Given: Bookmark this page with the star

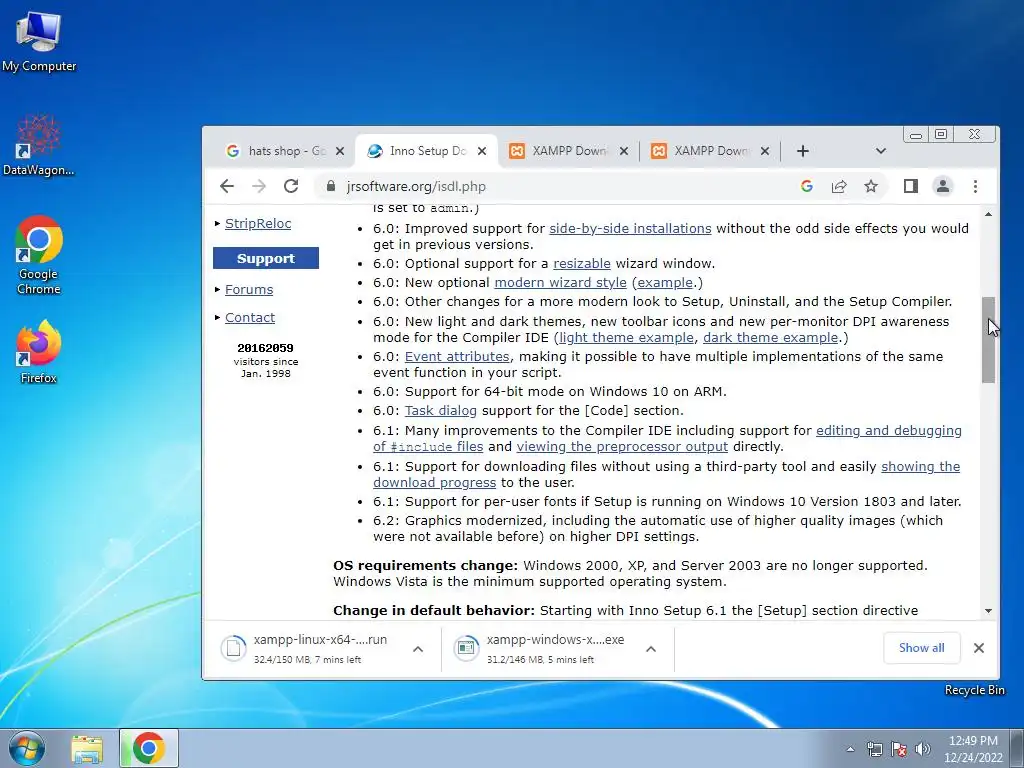Looking at the screenshot, I should tap(871, 186).
